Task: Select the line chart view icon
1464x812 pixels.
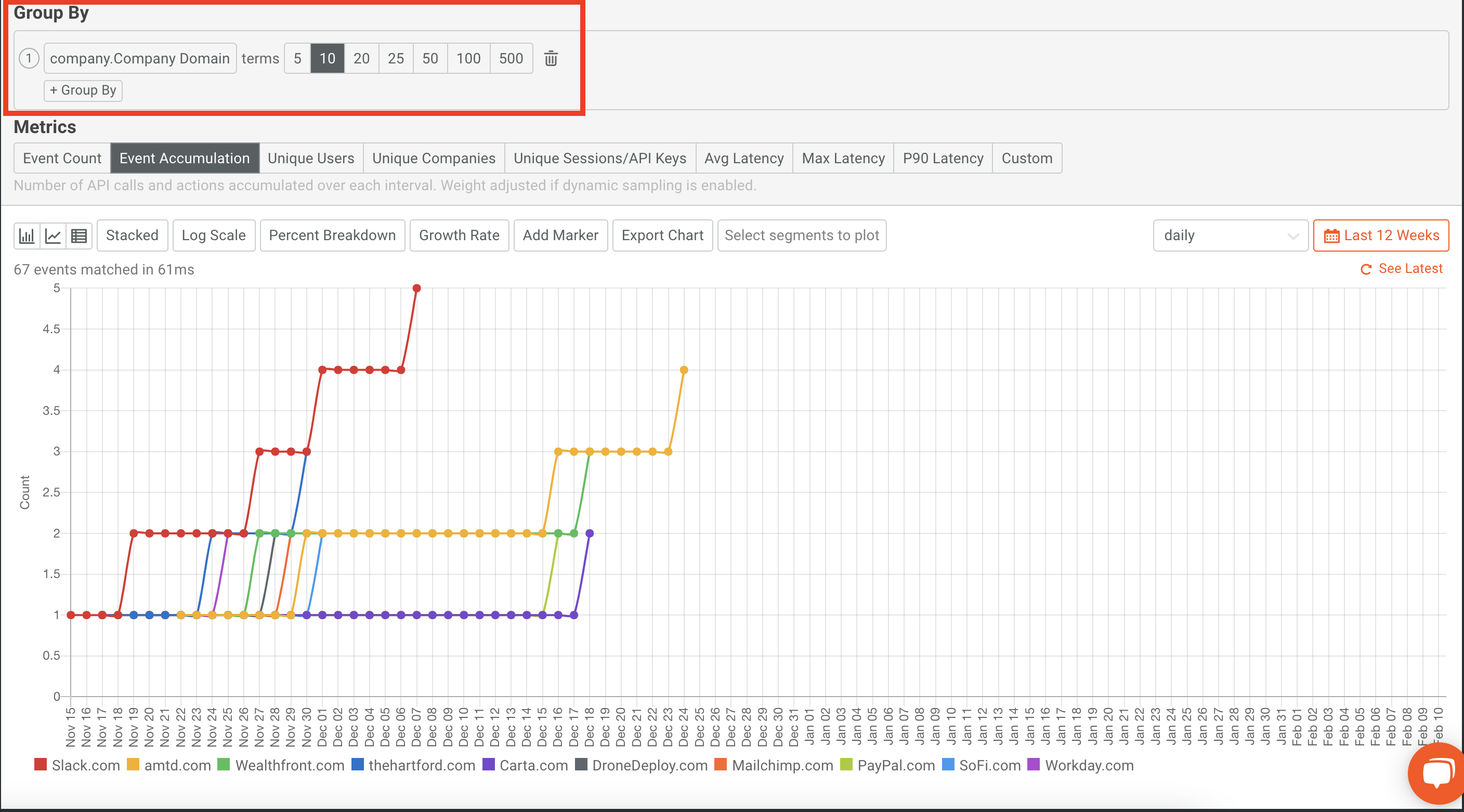Action: coord(53,235)
